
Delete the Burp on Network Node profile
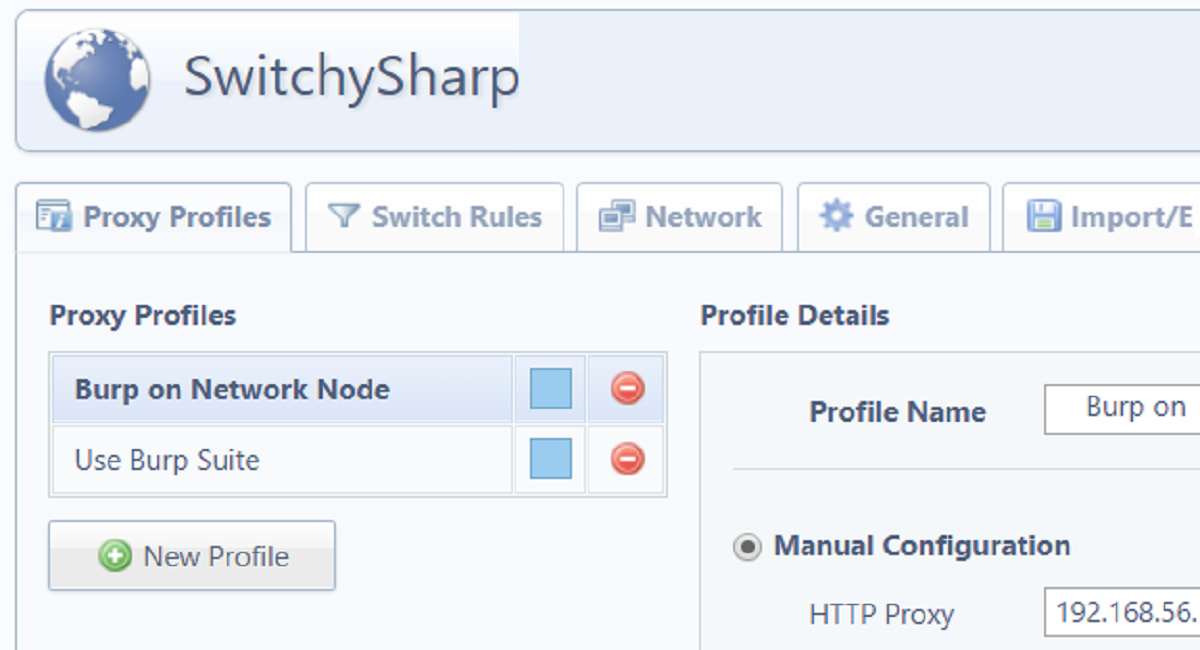tap(627, 388)
